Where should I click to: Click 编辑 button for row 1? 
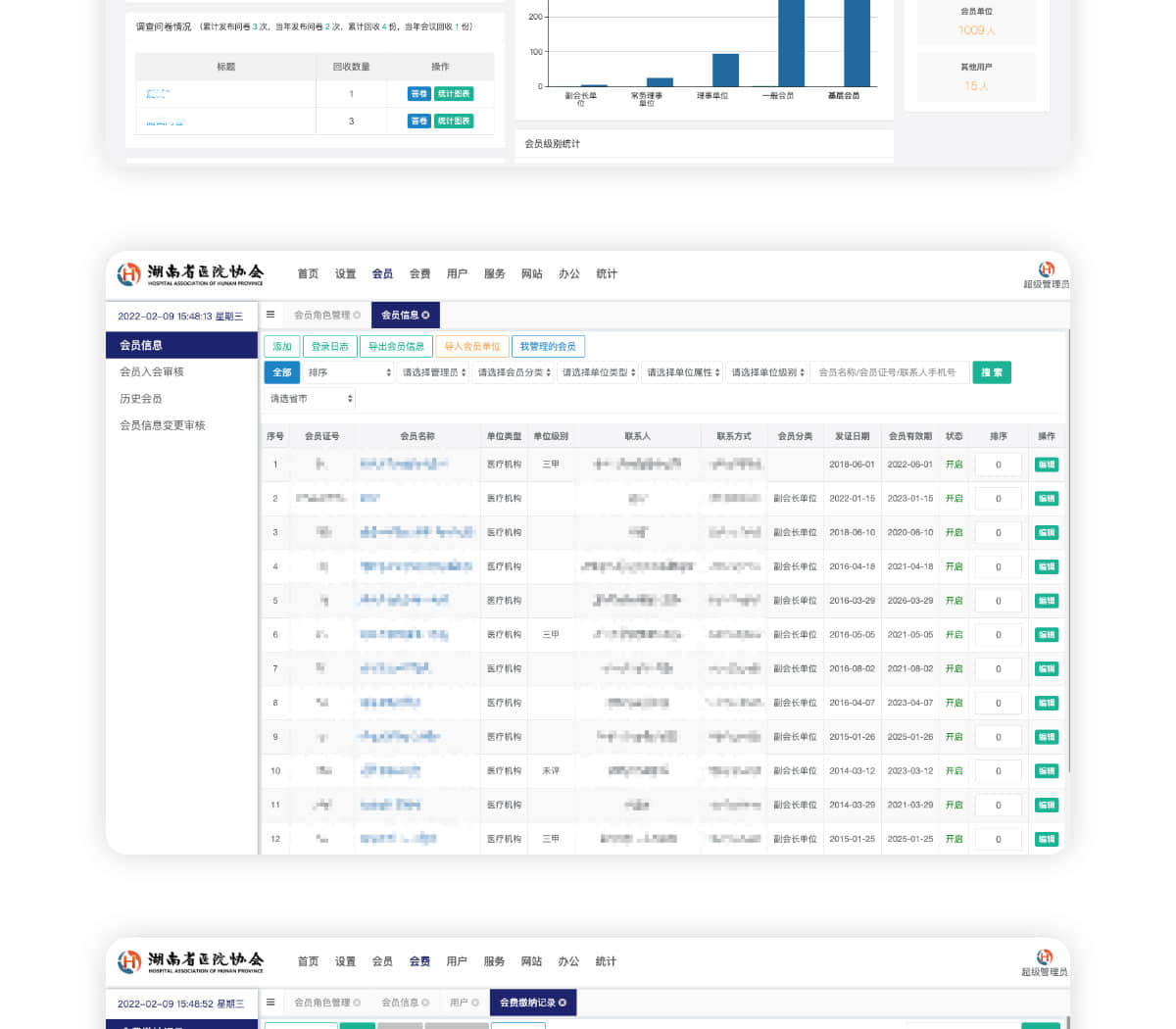point(1046,465)
